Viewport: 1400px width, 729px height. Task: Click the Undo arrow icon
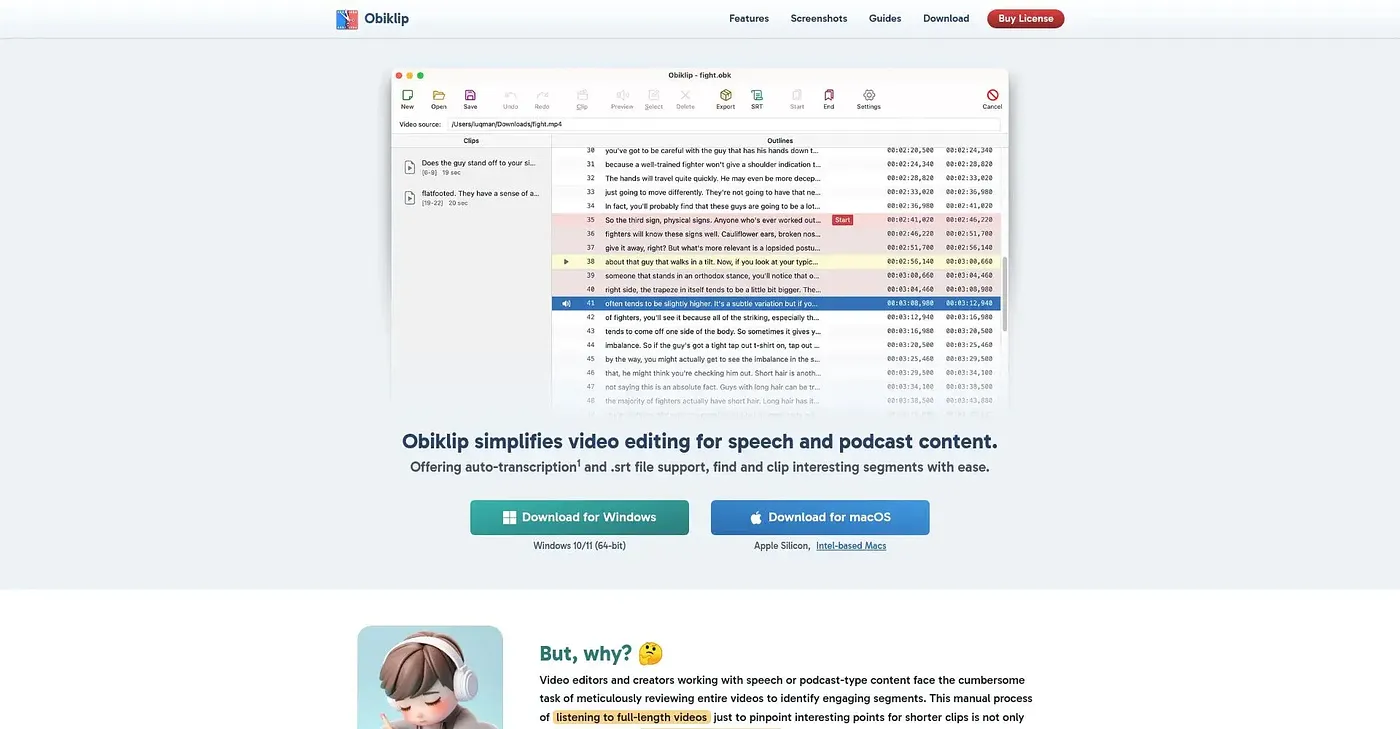(x=510, y=95)
